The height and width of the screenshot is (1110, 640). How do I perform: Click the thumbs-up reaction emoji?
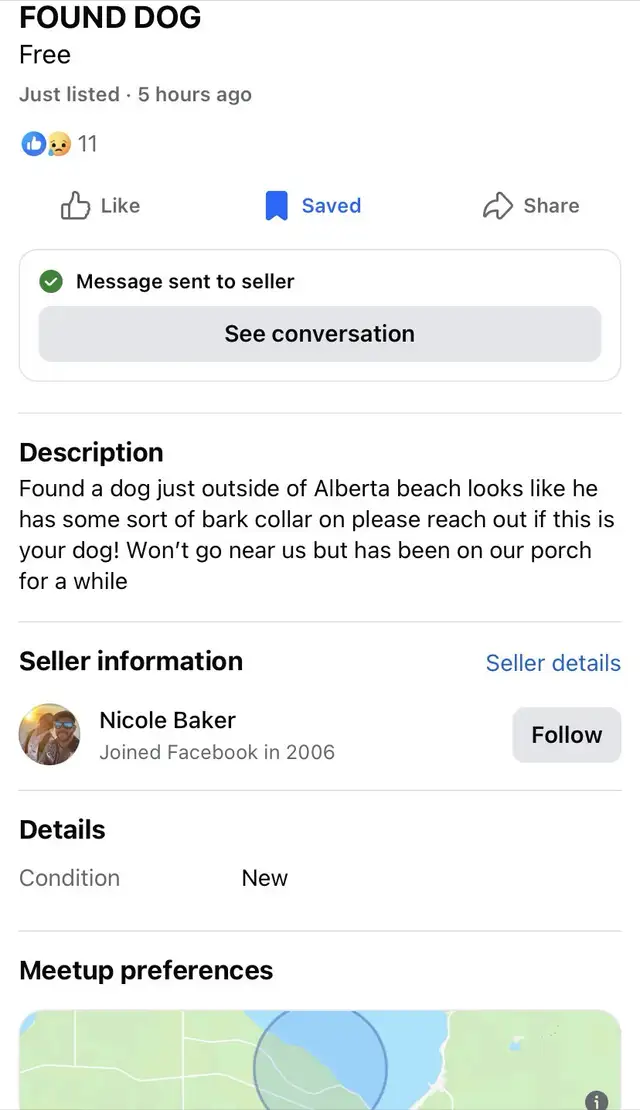(x=33, y=143)
